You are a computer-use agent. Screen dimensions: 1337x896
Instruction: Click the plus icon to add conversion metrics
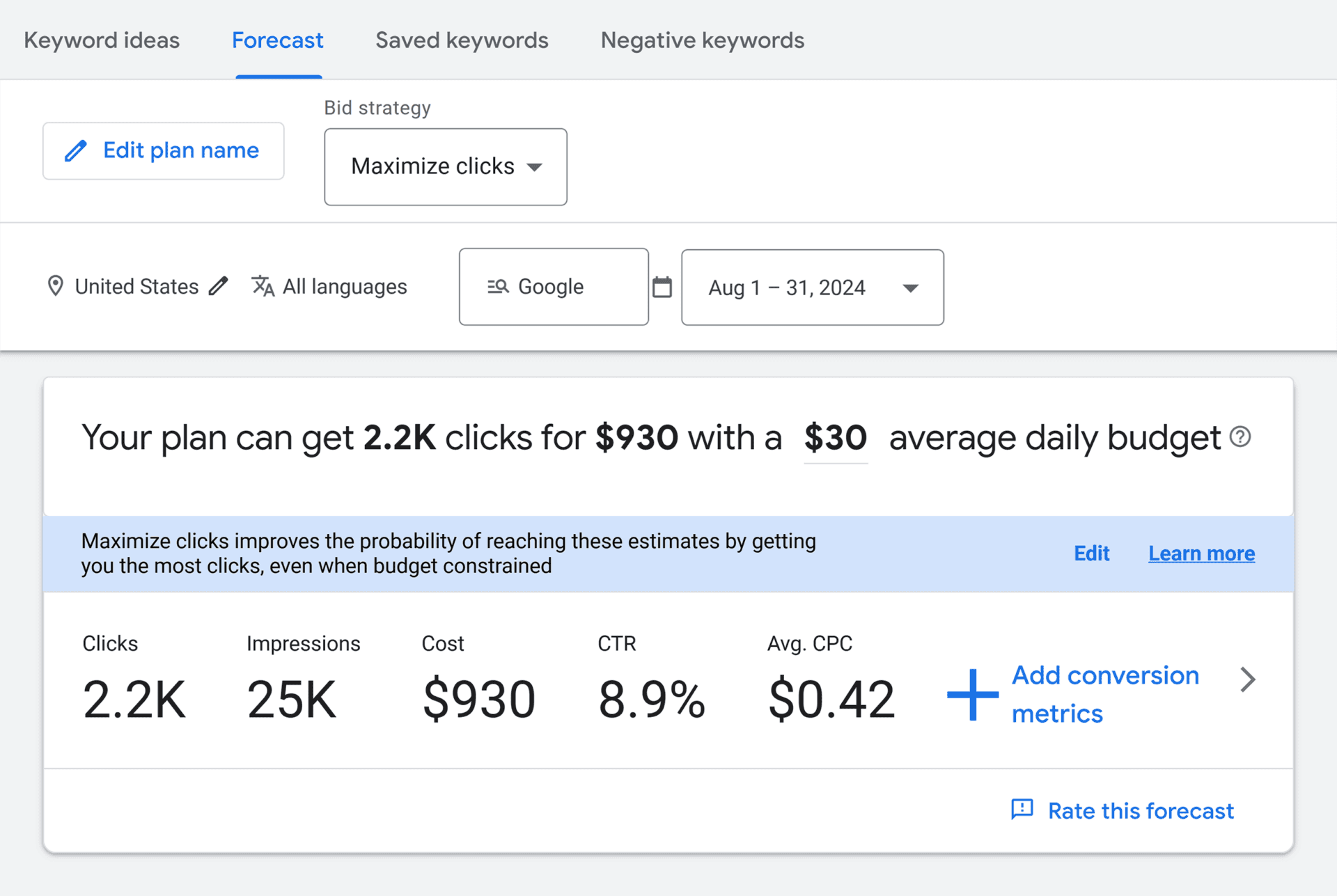pos(972,694)
